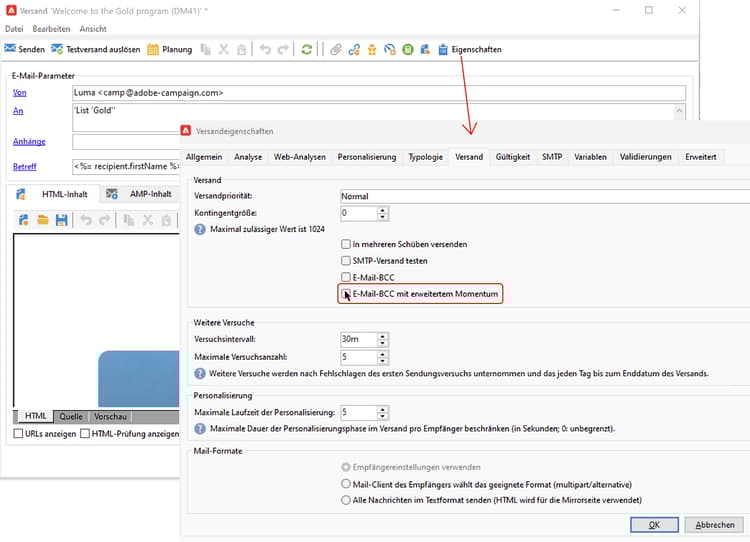Open the Versandpriorität Normal dropdown

544,196
